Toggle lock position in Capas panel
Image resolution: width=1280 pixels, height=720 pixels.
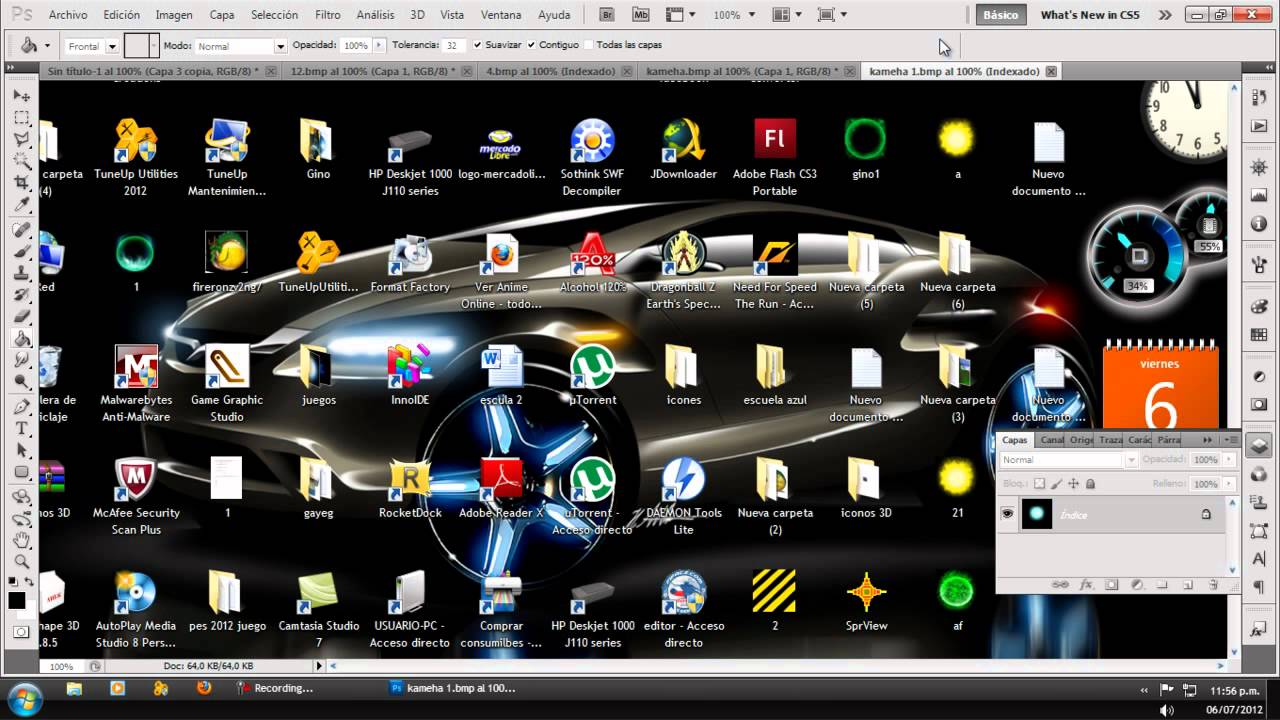[x=1074, y=484]
